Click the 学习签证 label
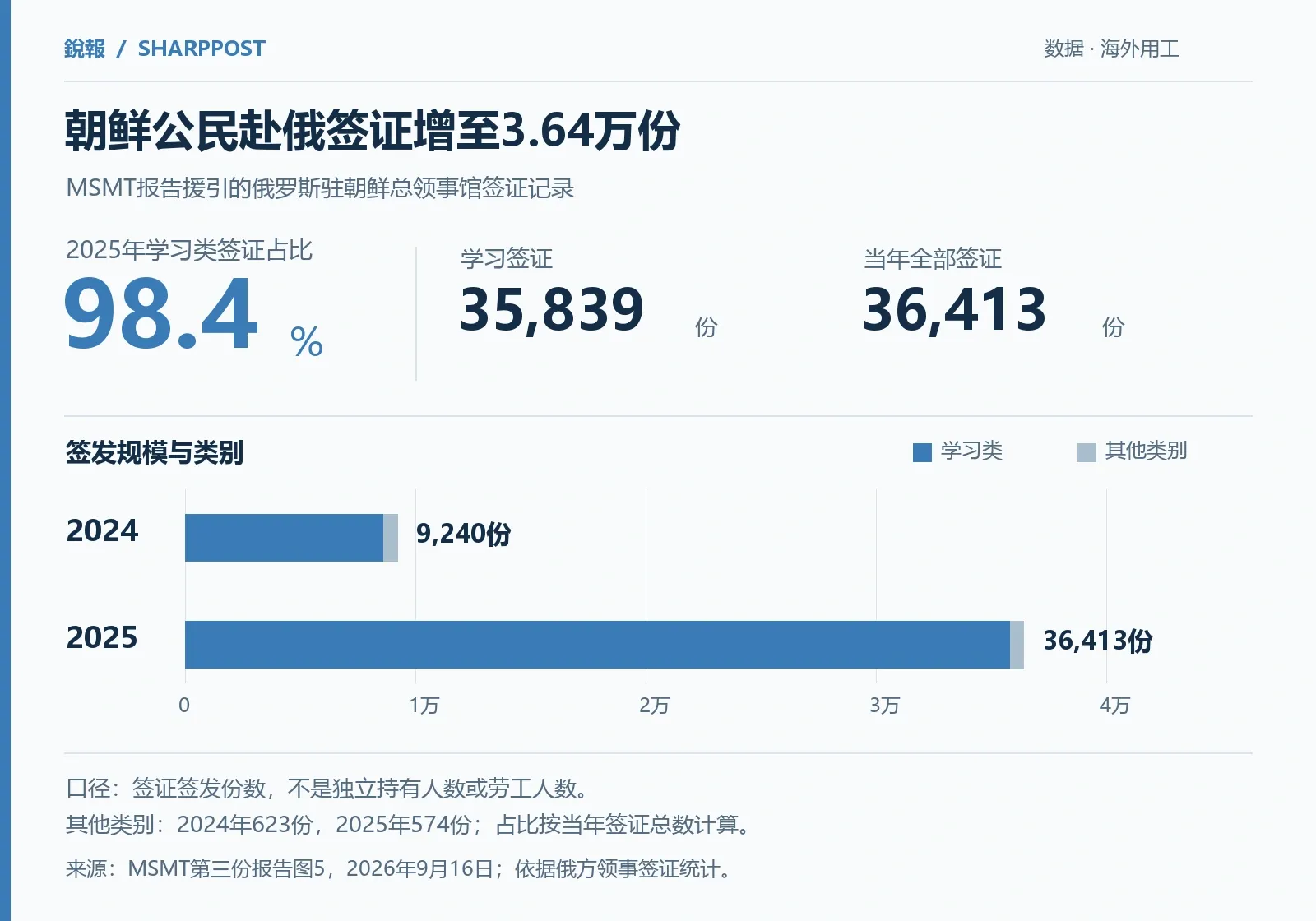1316x921 pixels. tap(507, 259)
